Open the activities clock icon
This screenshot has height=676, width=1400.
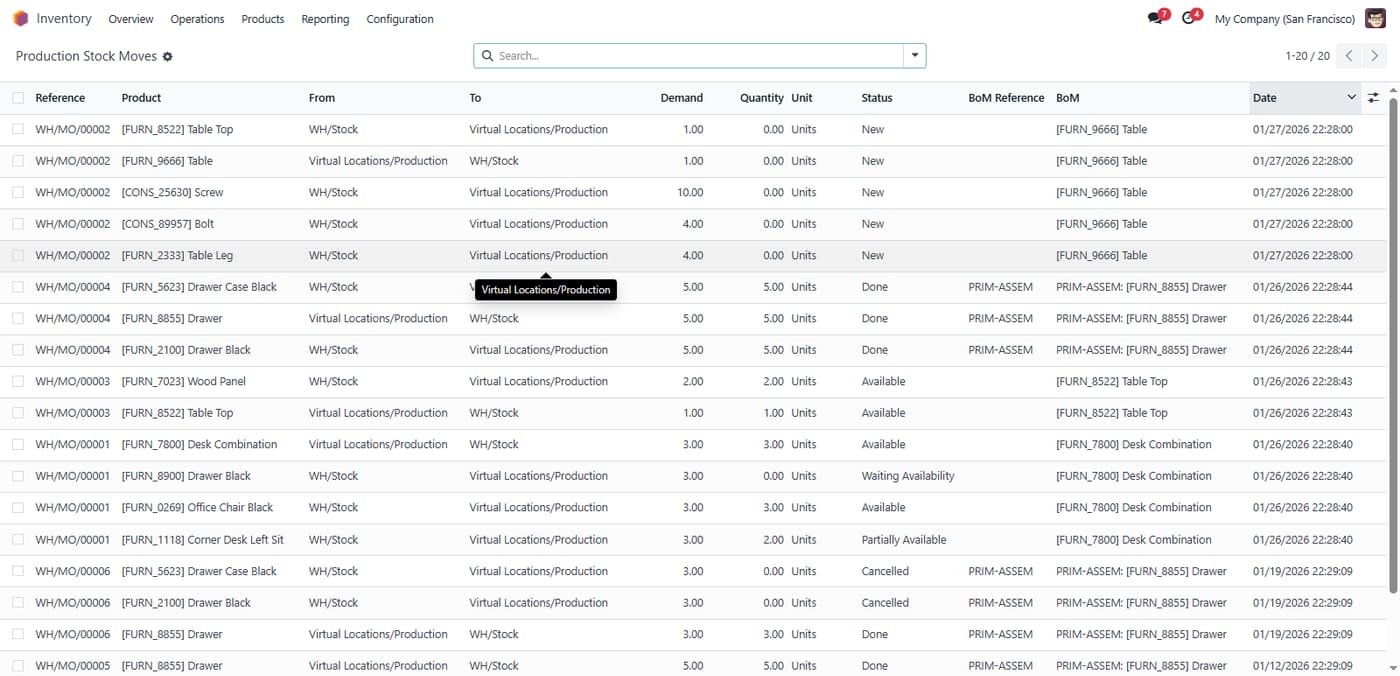pos(1190,18)
